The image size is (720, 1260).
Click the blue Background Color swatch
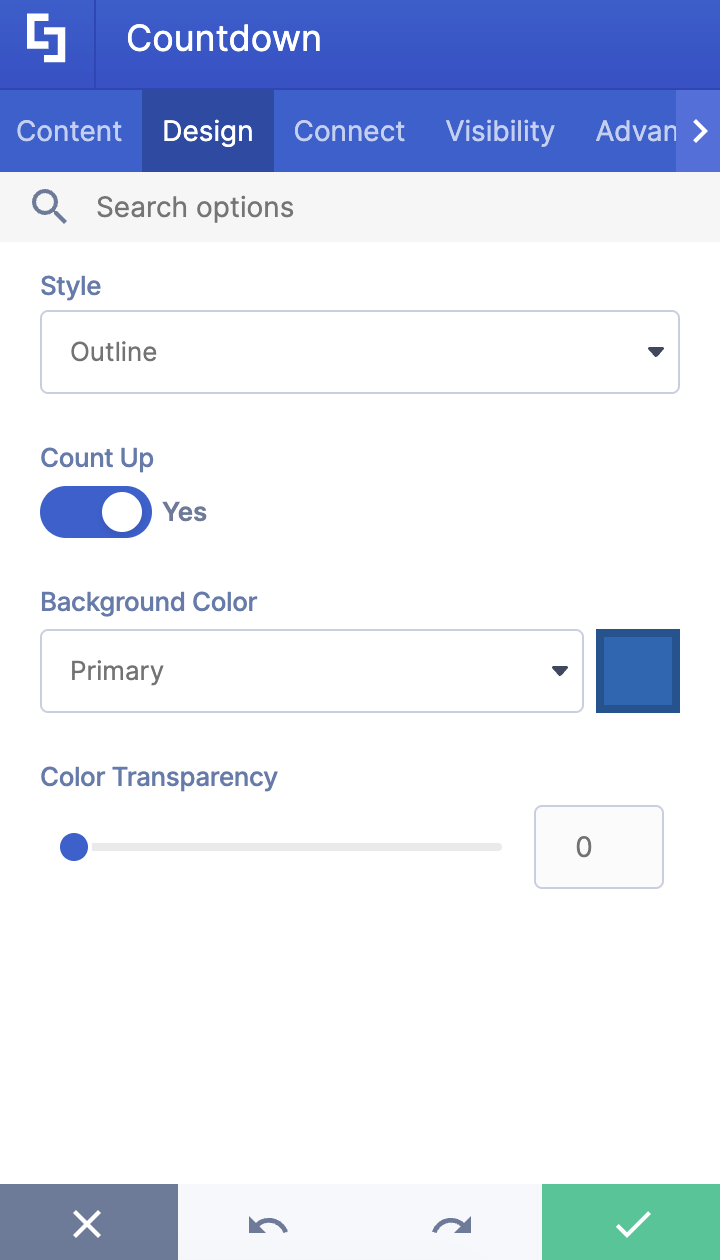[x=637, y=670]
